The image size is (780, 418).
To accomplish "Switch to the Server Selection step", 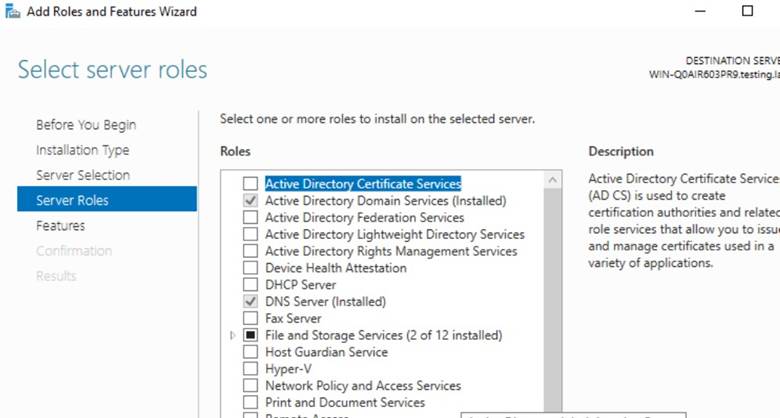I will (x=83, y=175).
